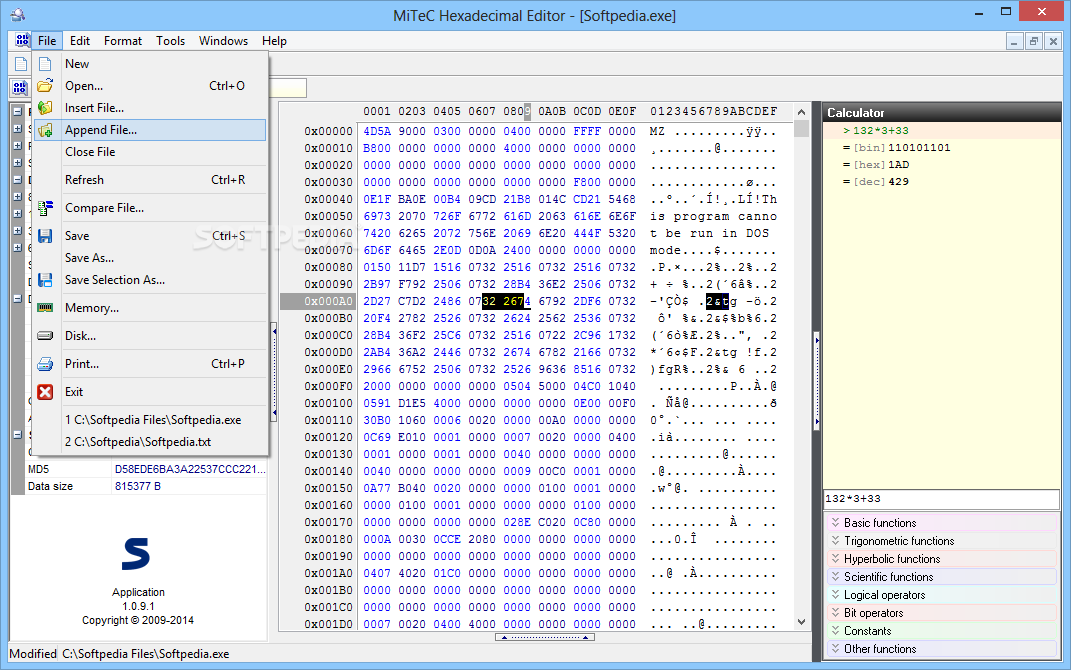Click offset row 0x00100
The width and height of the screenshot is (1071, 670).
[329, 403]
